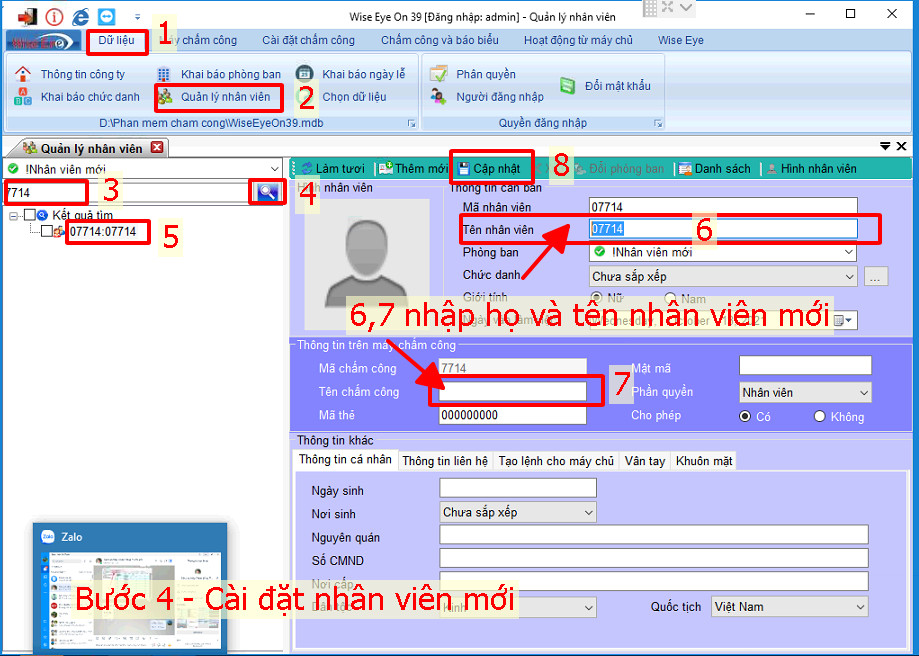Open the Cài đặt chấm công ribbon tab
The image size is (919, 656).
click(308, 40)
